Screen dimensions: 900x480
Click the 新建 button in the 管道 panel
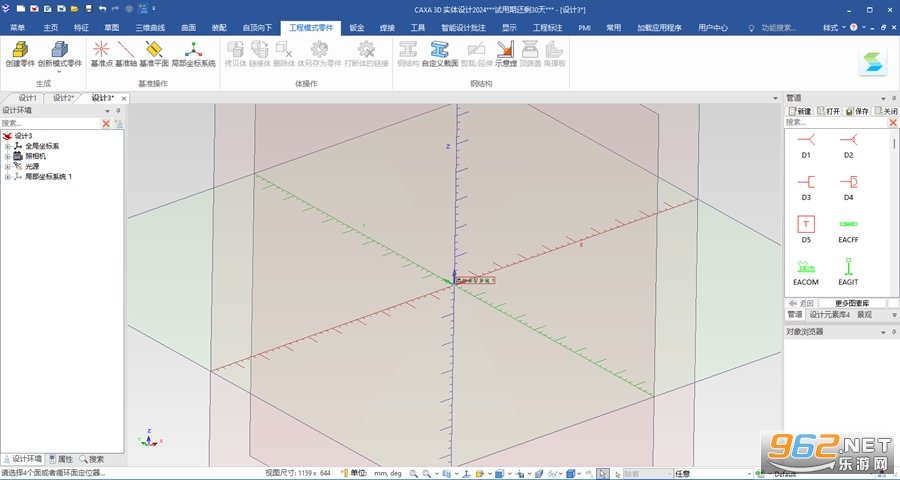pyautogui.click(x=800, y=111)
